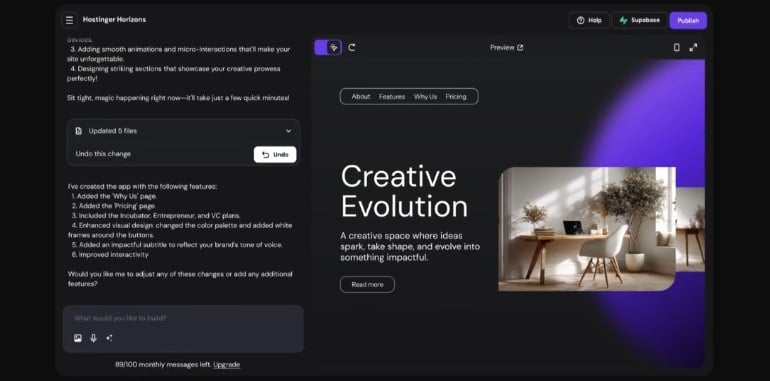This screenshot has height=381, width=770.
Task: Attach an image to the prompt
Action: [x=78, y=338]
